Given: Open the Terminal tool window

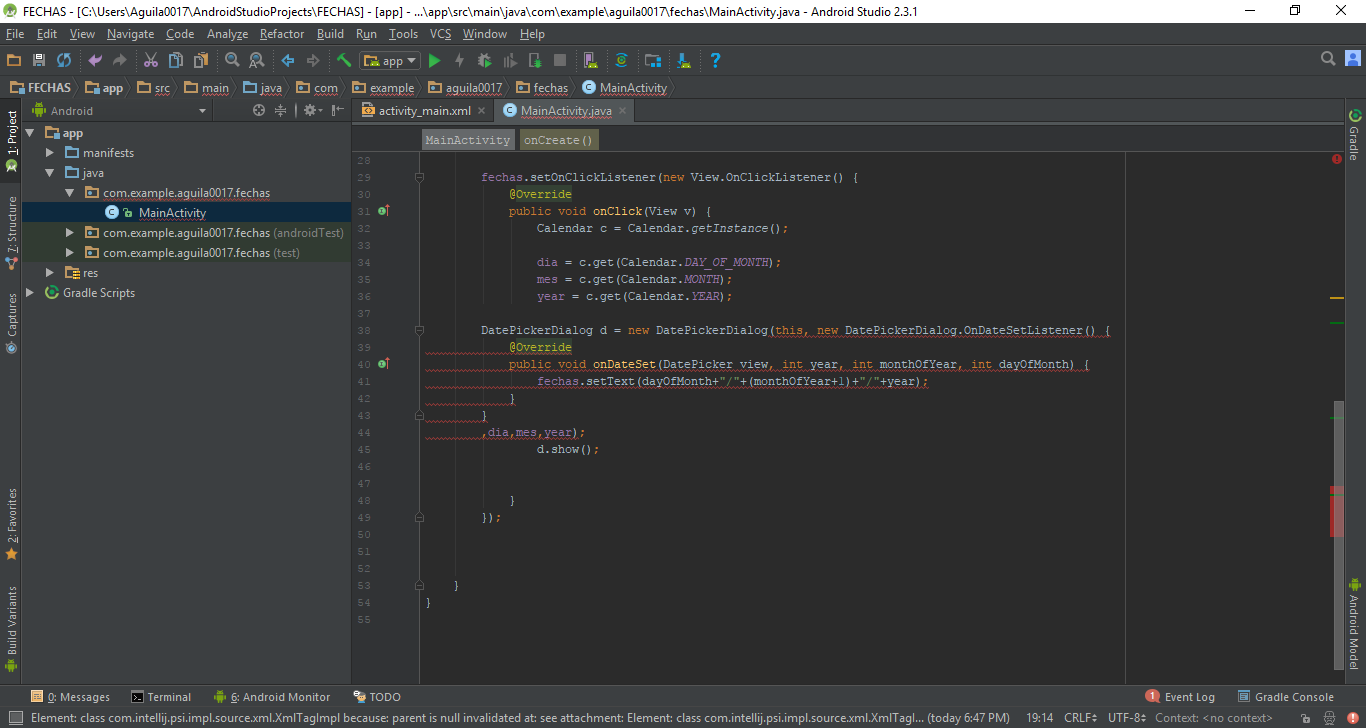Looking at the screenshot, I should 159,697.
